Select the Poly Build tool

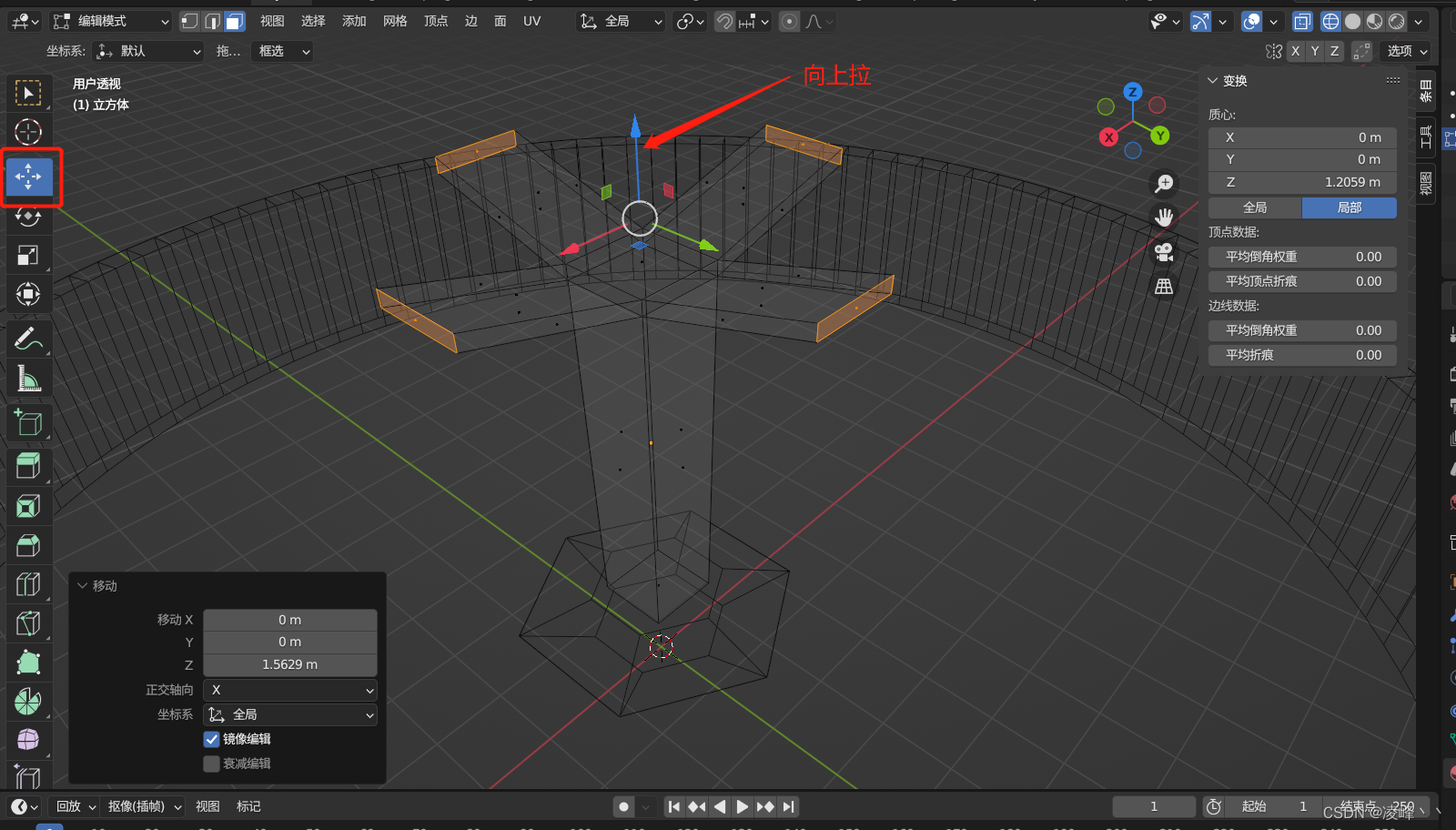[x=28, y=663]
